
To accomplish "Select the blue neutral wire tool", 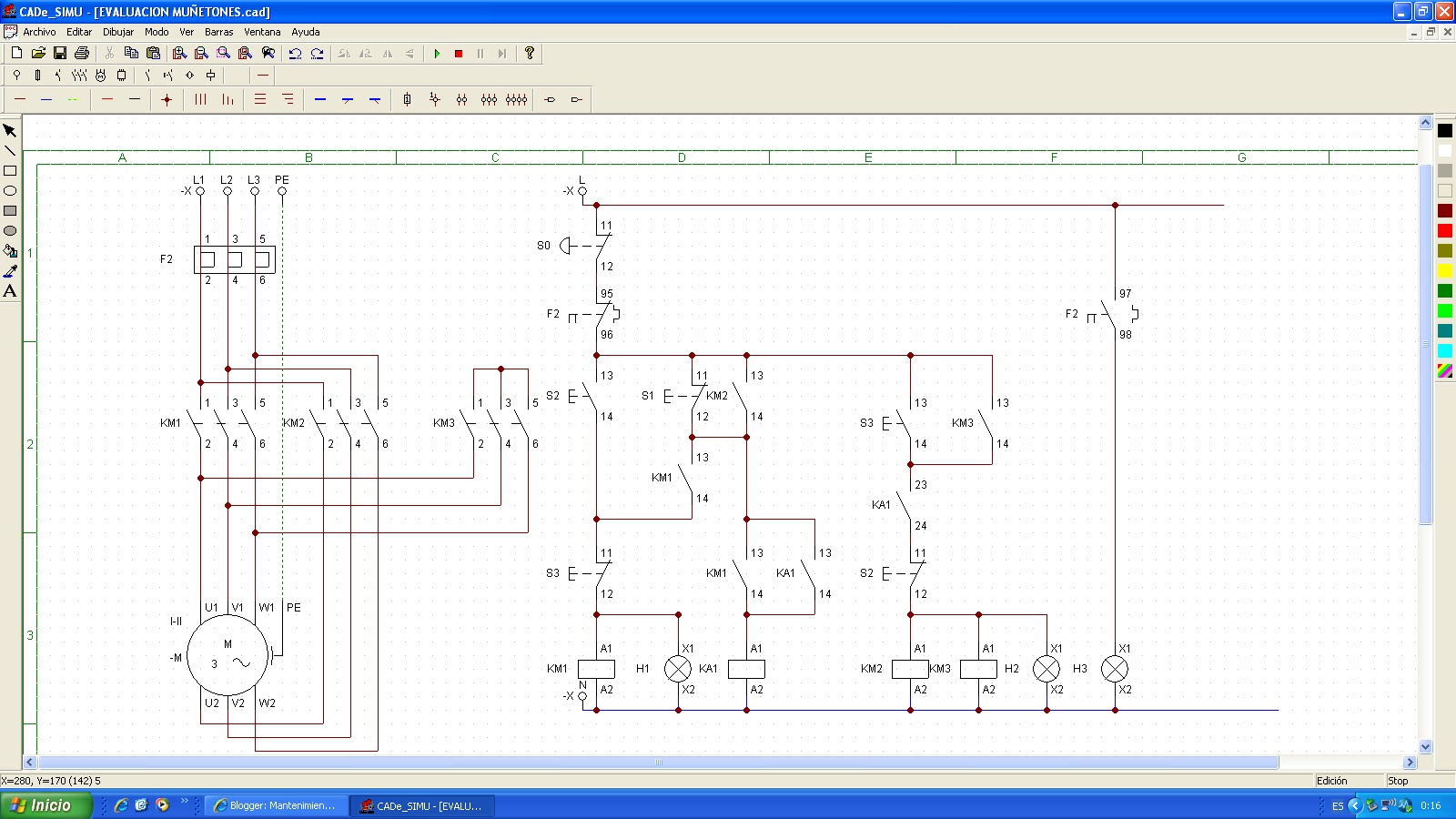I will point(46,99).
